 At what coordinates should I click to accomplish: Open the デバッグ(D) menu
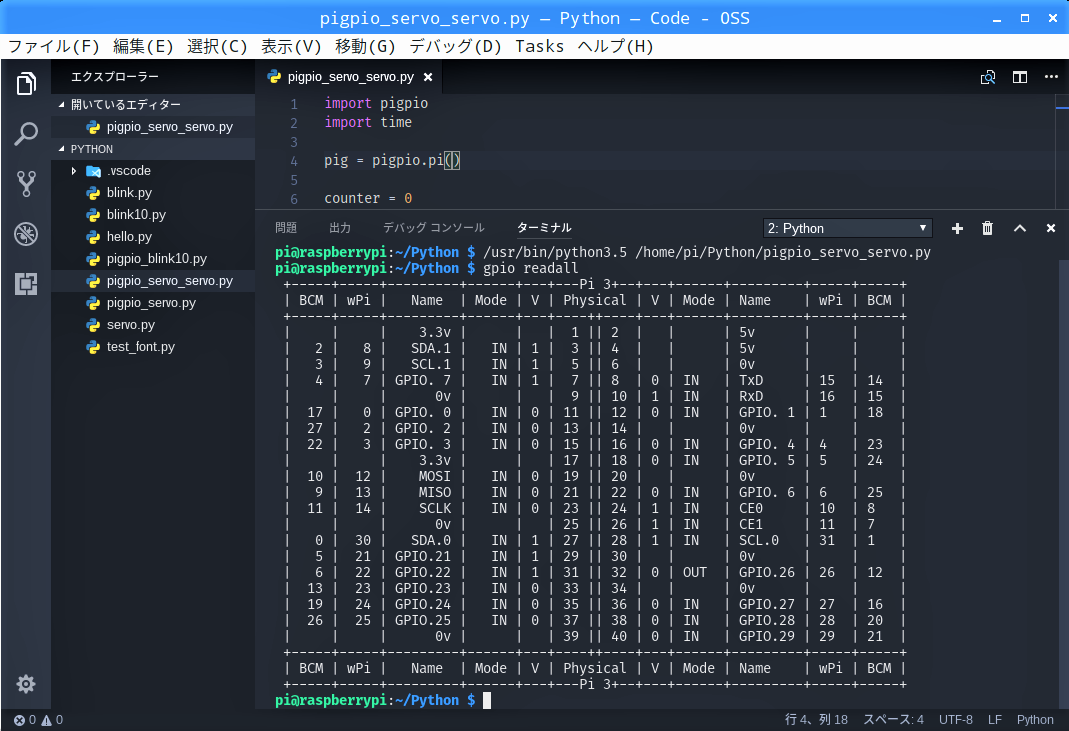[x=455, y=46]
